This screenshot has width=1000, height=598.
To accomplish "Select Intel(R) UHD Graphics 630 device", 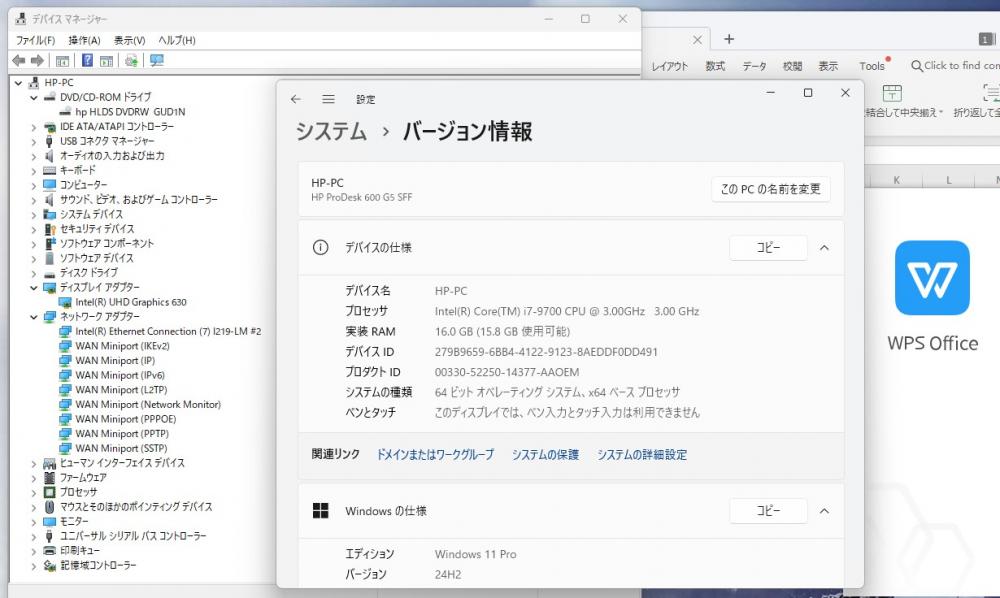I will point(131,302).
